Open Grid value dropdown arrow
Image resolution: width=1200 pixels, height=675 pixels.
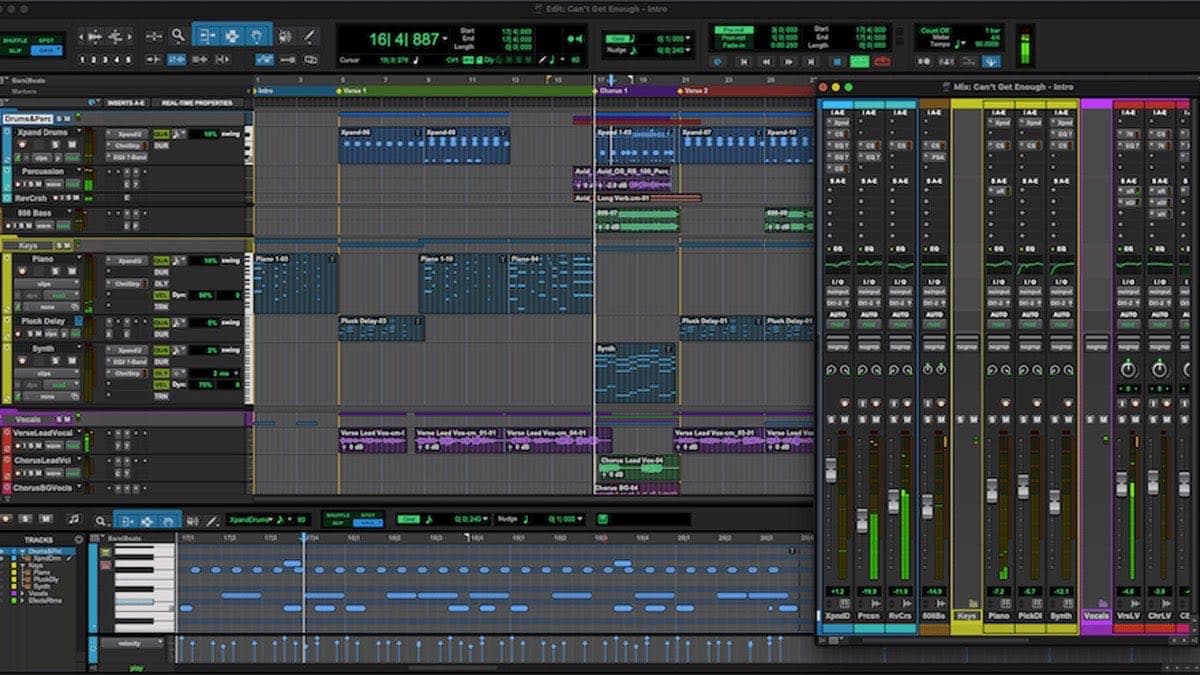click(x=687, y=37)
